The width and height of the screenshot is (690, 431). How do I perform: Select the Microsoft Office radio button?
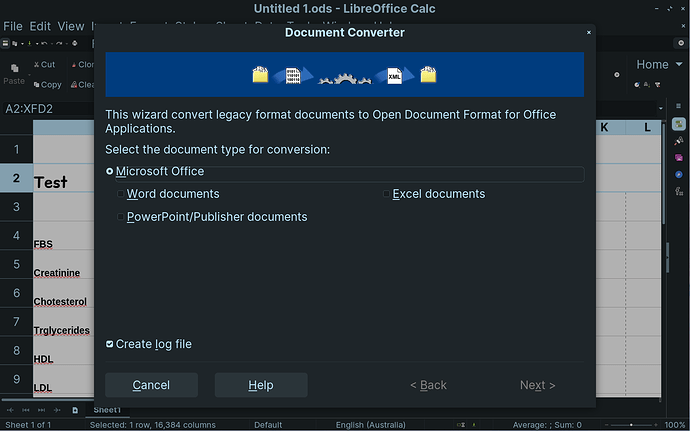(x=110, y=172)
